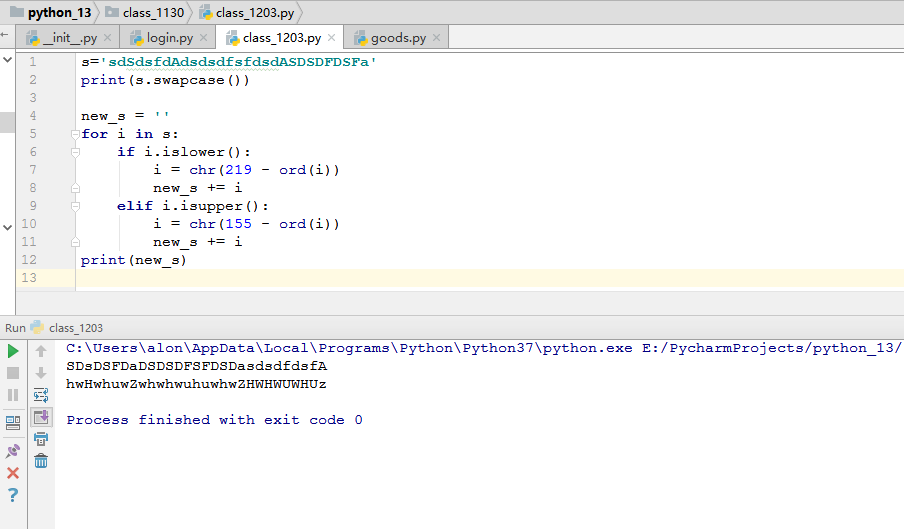Image resolution: width=904 pixels, height=529 pixels.
Task: Click the Stop process square icon
Action: pyautogui.click(x=13, y=373)
